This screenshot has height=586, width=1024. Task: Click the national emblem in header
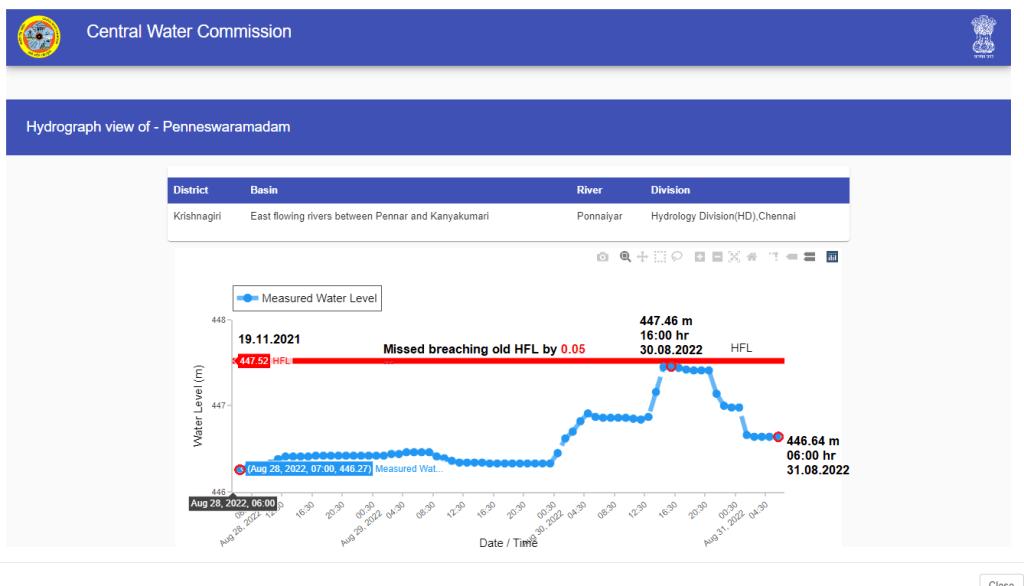(983, 37)
